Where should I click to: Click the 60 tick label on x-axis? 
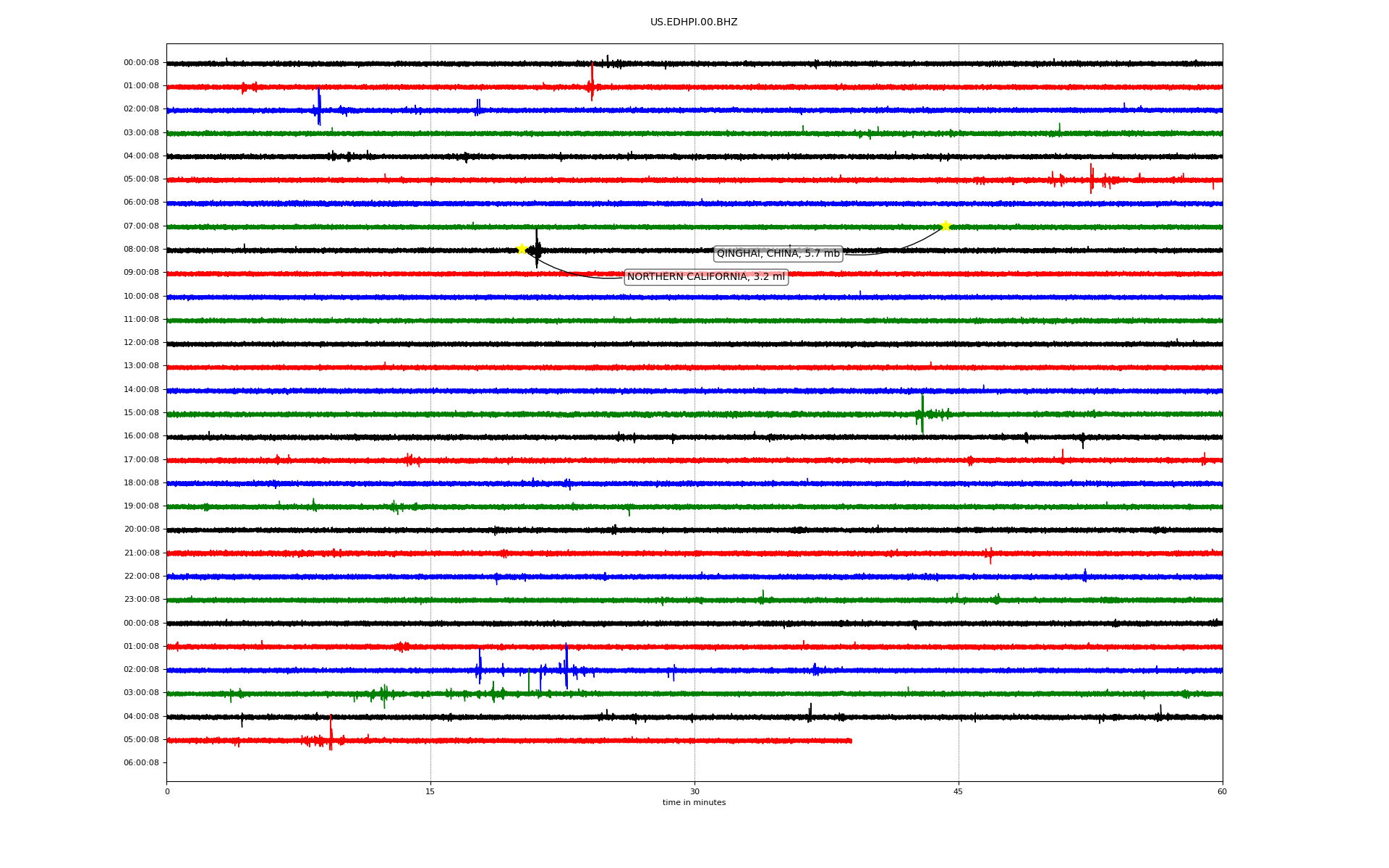[1222, 791]
